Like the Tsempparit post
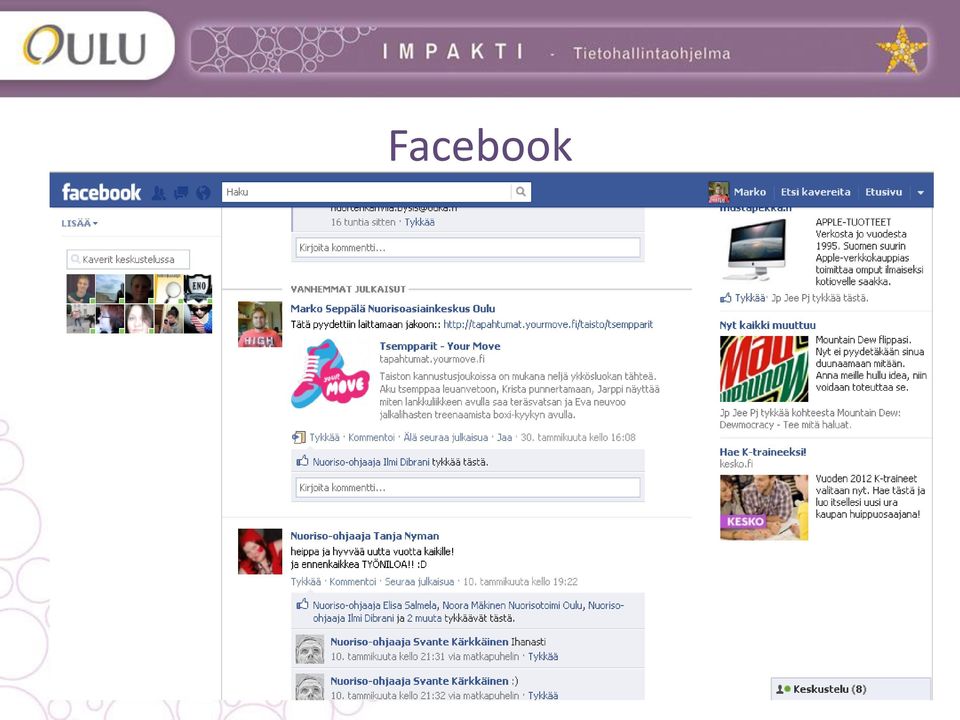 click(x=324, y=437)
